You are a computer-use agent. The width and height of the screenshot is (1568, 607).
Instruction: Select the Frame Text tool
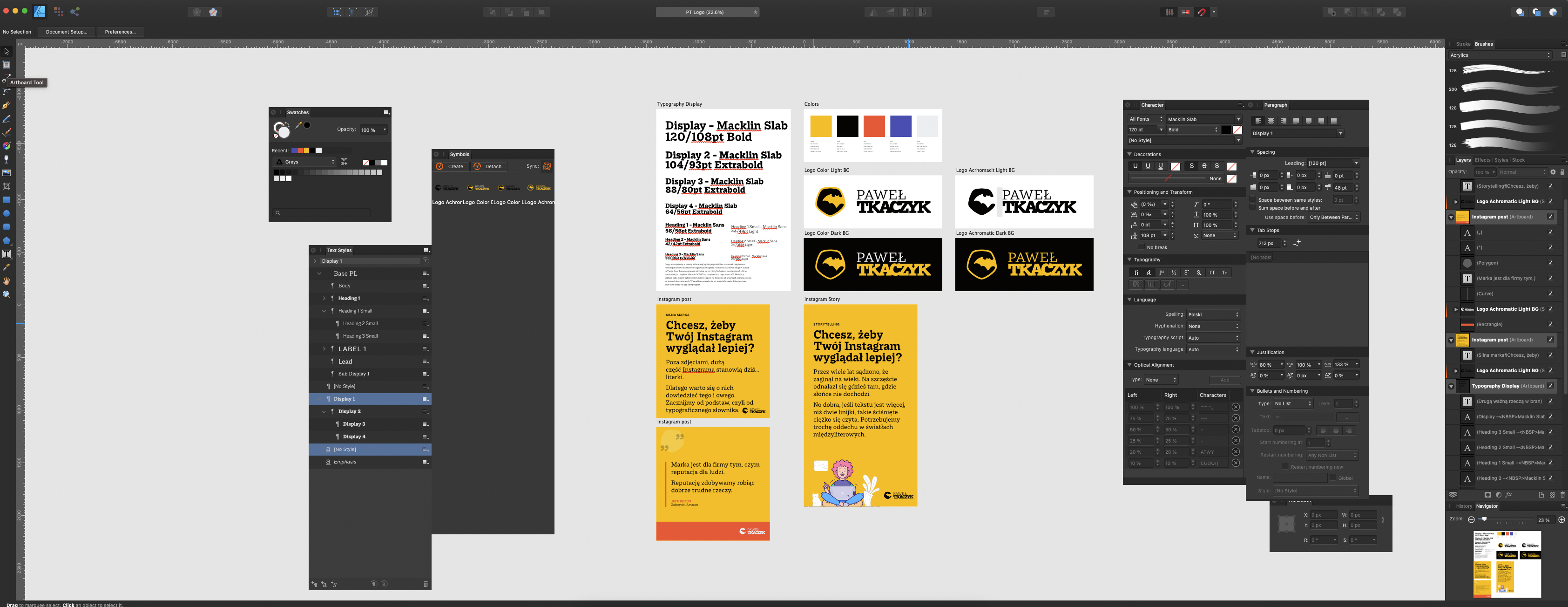(7, 254)
